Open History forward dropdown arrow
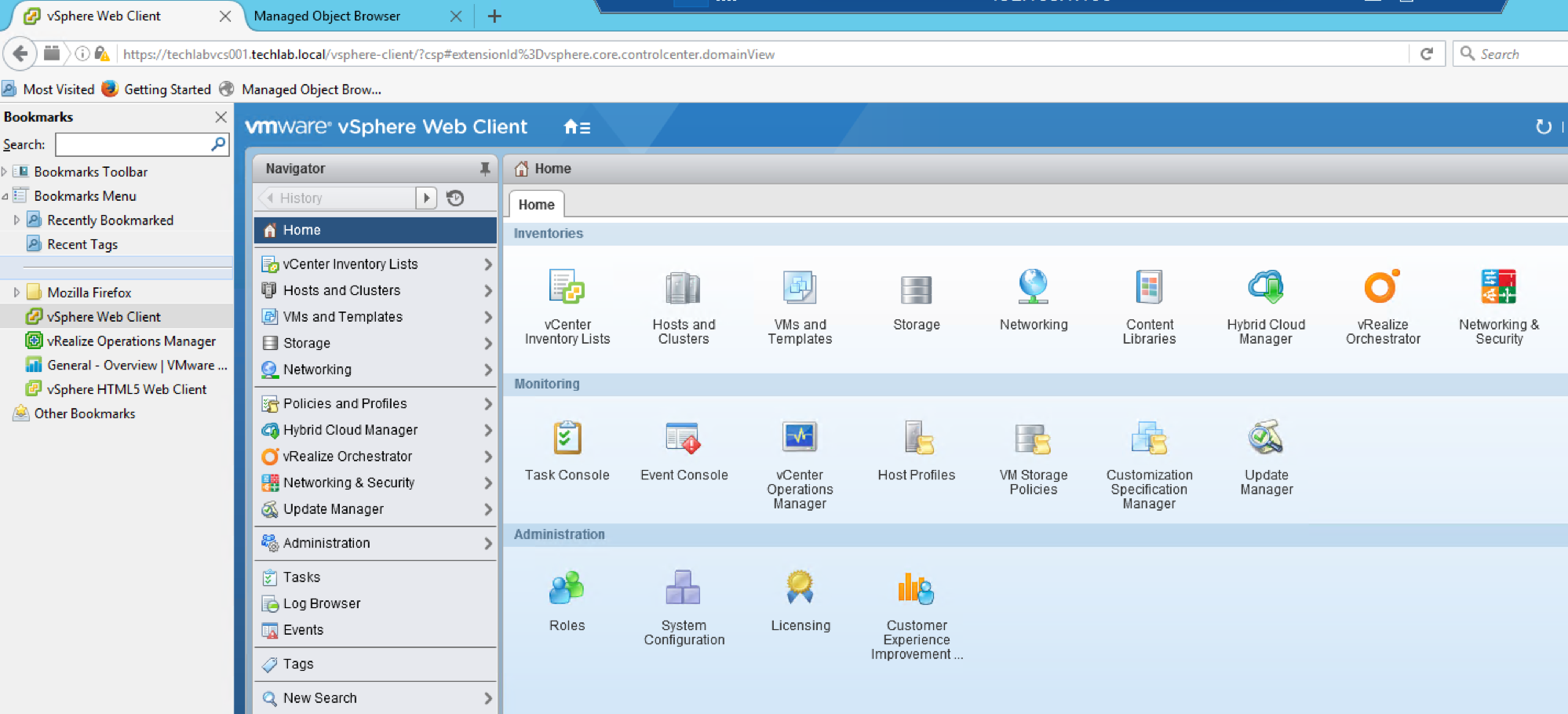This screenshot has height=714, width=1568. 426,198
